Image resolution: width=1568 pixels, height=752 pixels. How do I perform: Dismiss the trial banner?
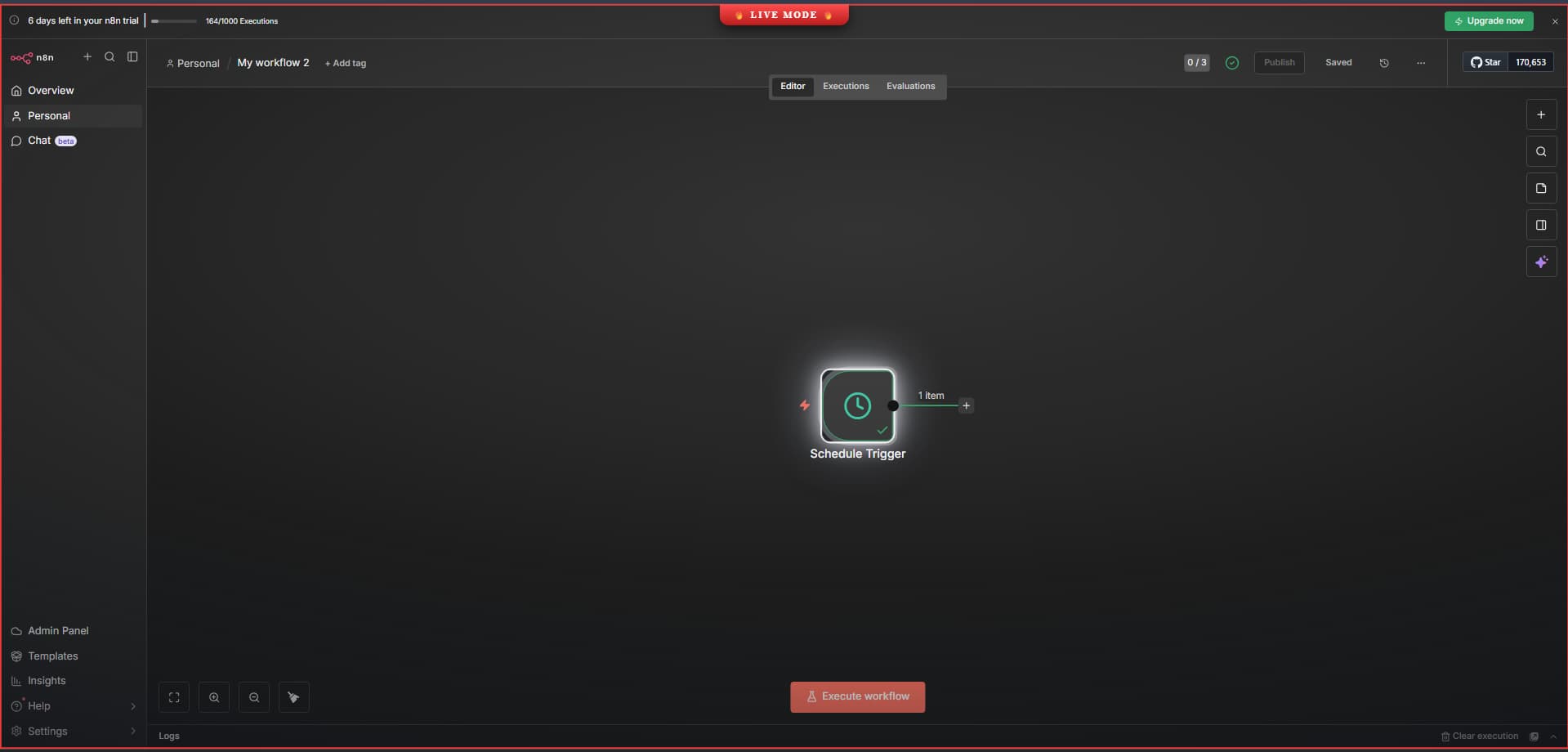tap(1555, 21)
